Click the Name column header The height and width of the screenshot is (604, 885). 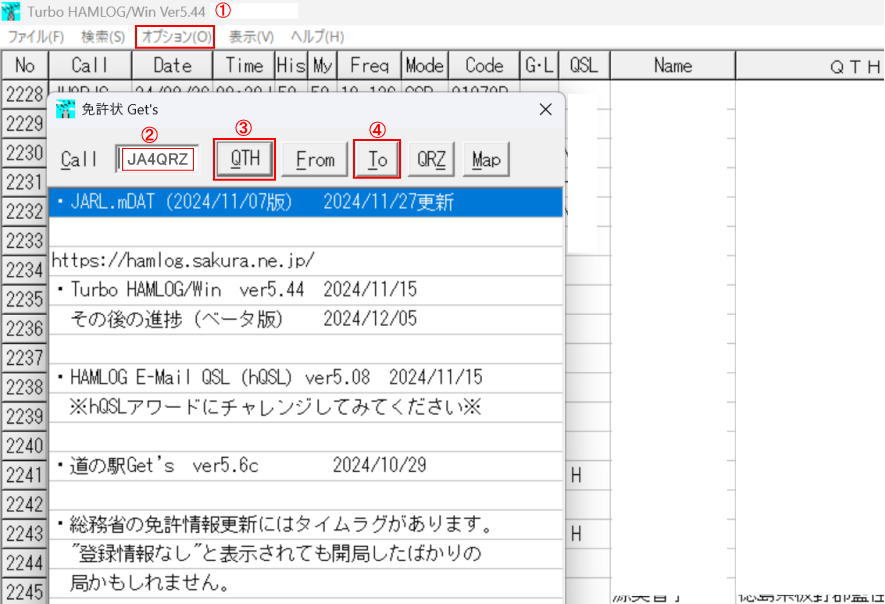[673, 65]
